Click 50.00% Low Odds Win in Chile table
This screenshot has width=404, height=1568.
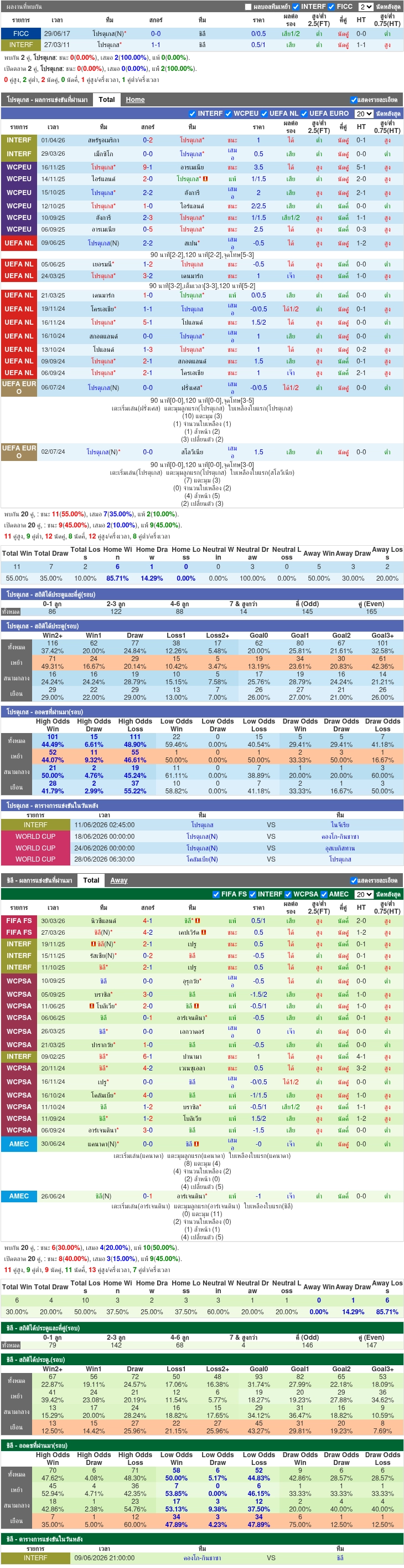tap(177, 1478)
